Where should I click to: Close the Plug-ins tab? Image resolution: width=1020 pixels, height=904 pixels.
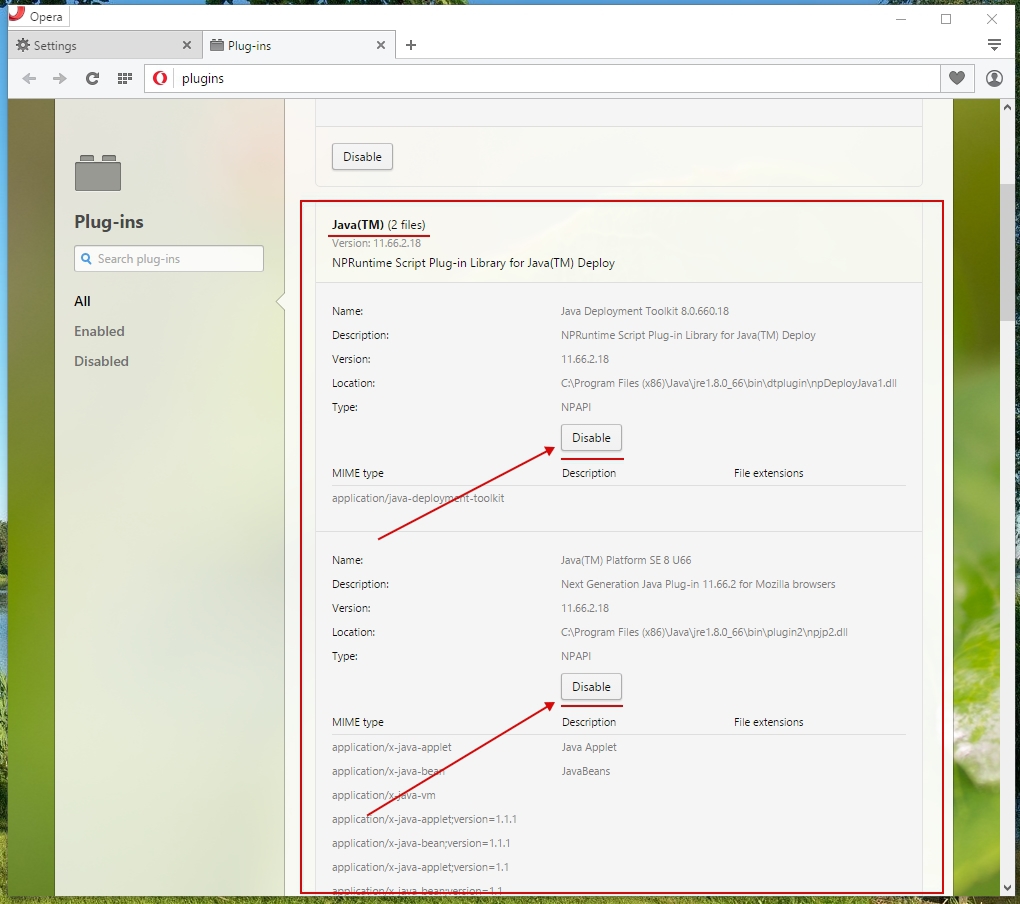tap(381, 45)
